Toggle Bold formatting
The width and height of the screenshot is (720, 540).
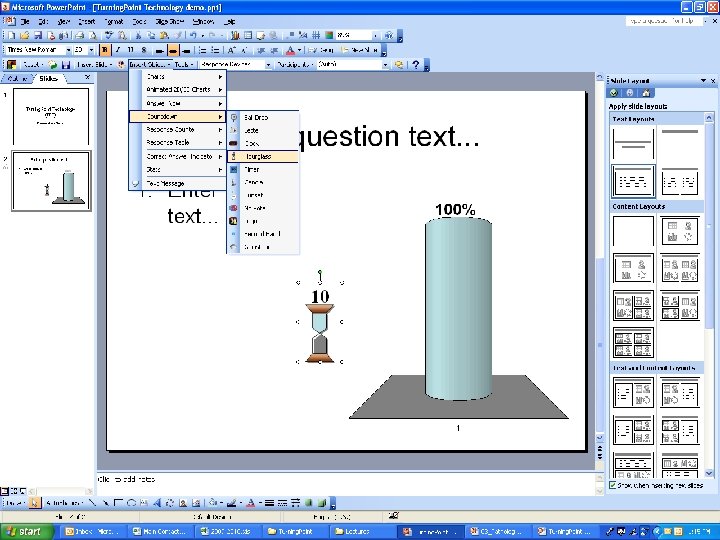point(105,50)
